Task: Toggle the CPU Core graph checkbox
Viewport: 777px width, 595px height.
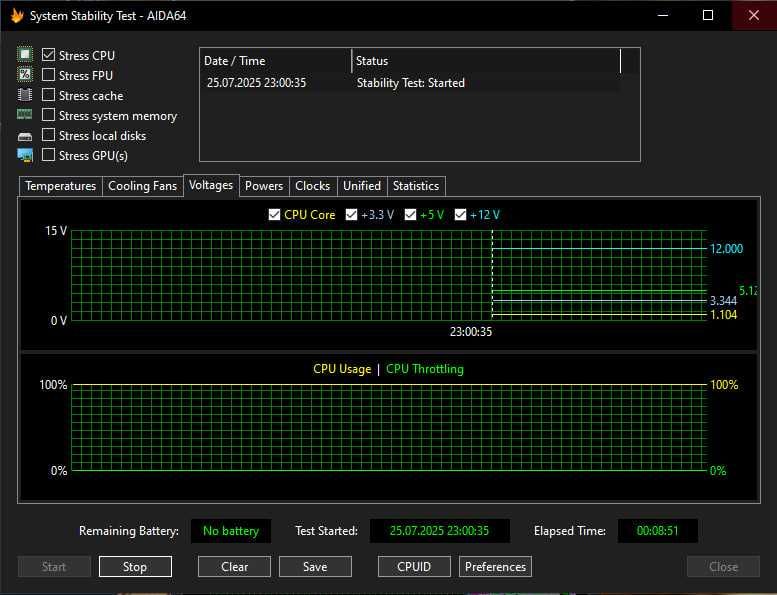Action: tap(275, 215)
